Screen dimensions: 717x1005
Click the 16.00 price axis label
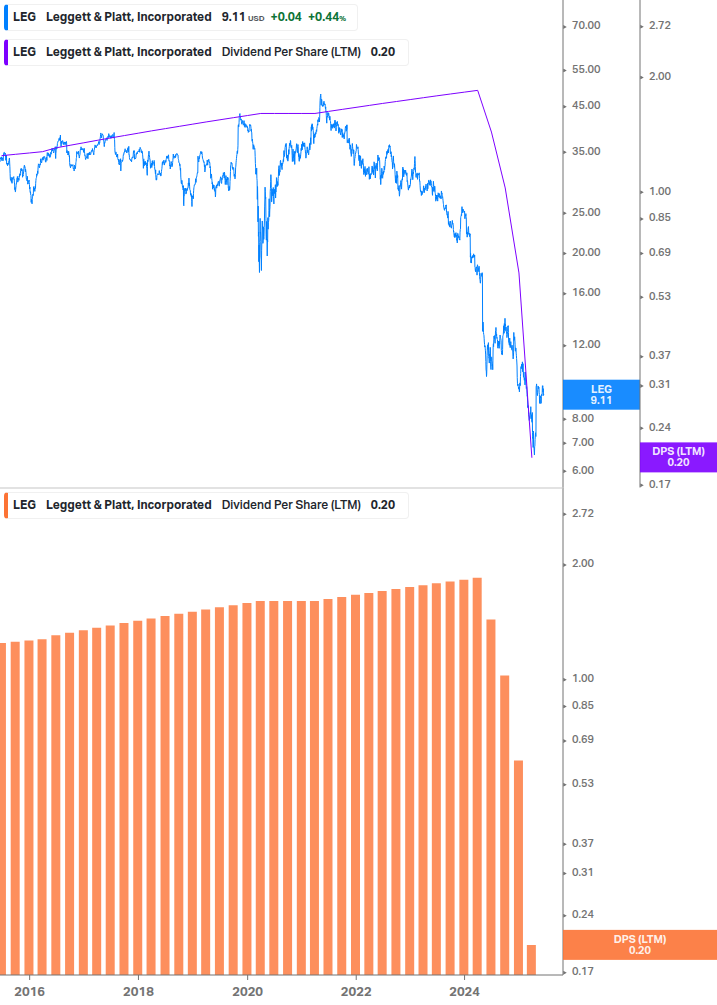click(586, 293)
